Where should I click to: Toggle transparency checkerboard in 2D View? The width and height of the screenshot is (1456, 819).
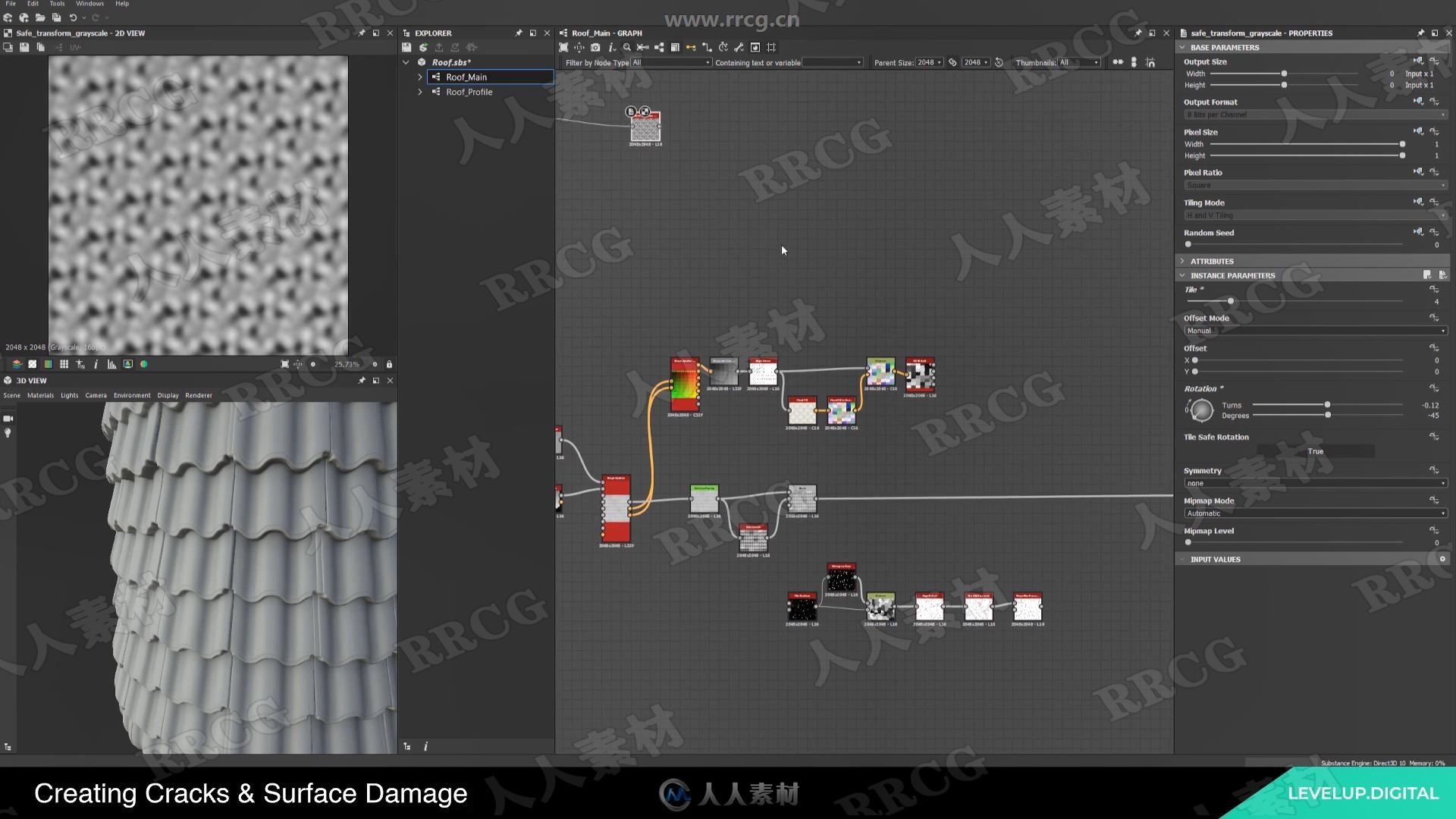pyautogui.click(x=33, y=364)
